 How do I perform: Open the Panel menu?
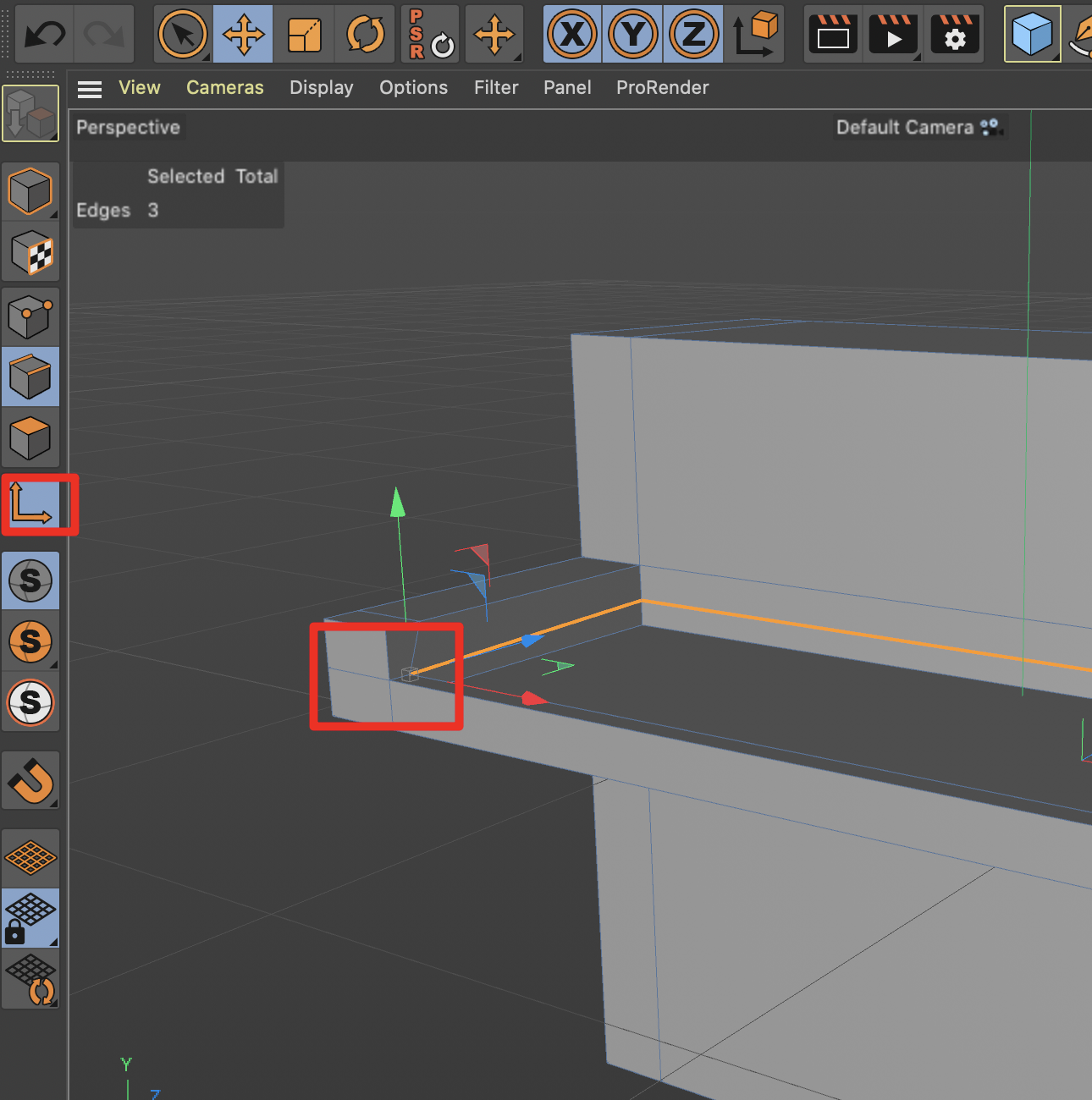(567, 88)
